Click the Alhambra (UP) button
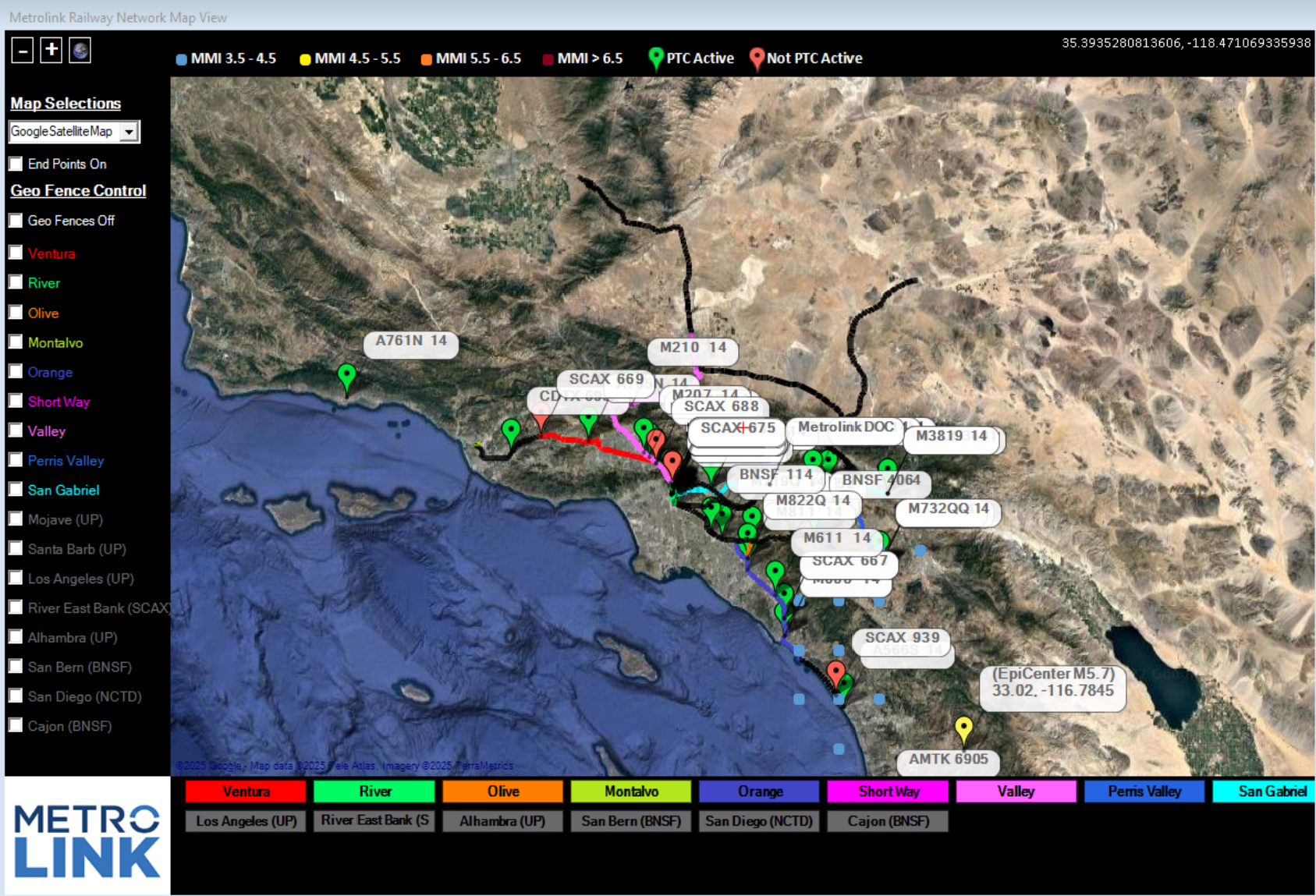The height and width of the screenshot is (896, 1316). [x=502, y=821]
